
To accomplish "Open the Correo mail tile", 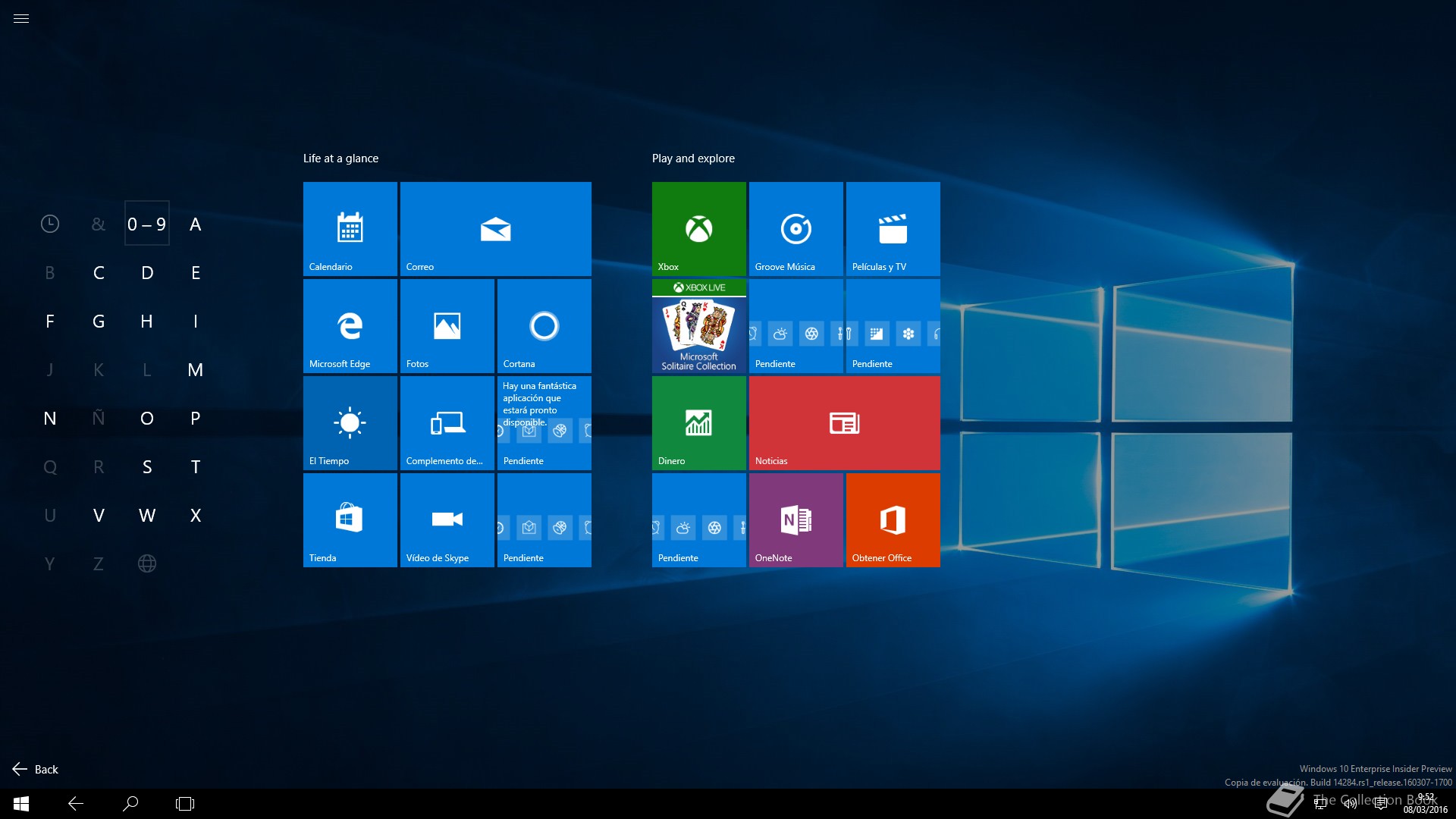I will click(x=496, y=229).
